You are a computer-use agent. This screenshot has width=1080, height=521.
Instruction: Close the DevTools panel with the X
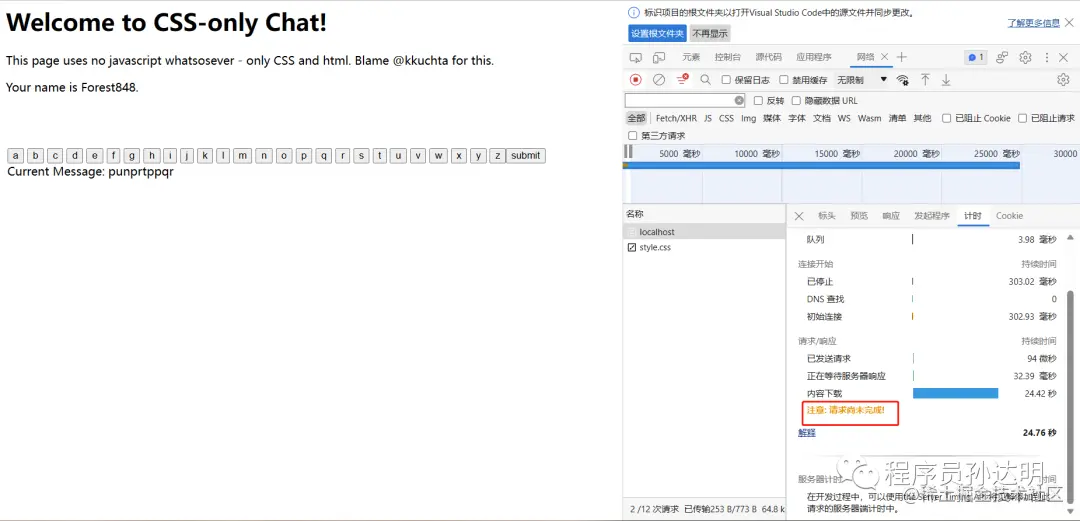(x=1063, y=57)
